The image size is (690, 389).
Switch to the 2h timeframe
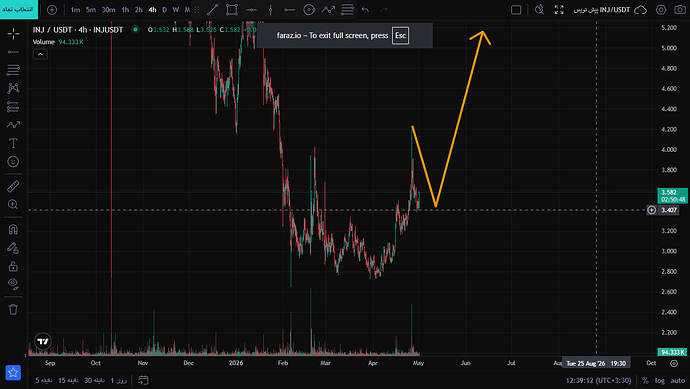click(139, 10)
